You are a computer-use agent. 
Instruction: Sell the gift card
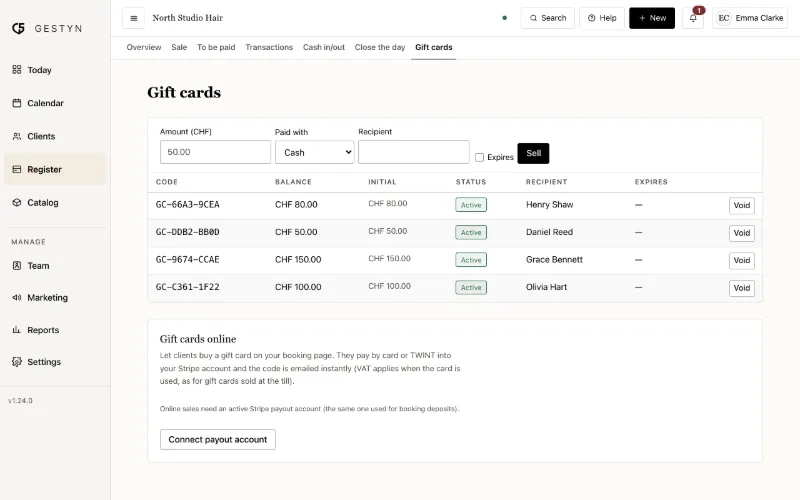[533, 153]
